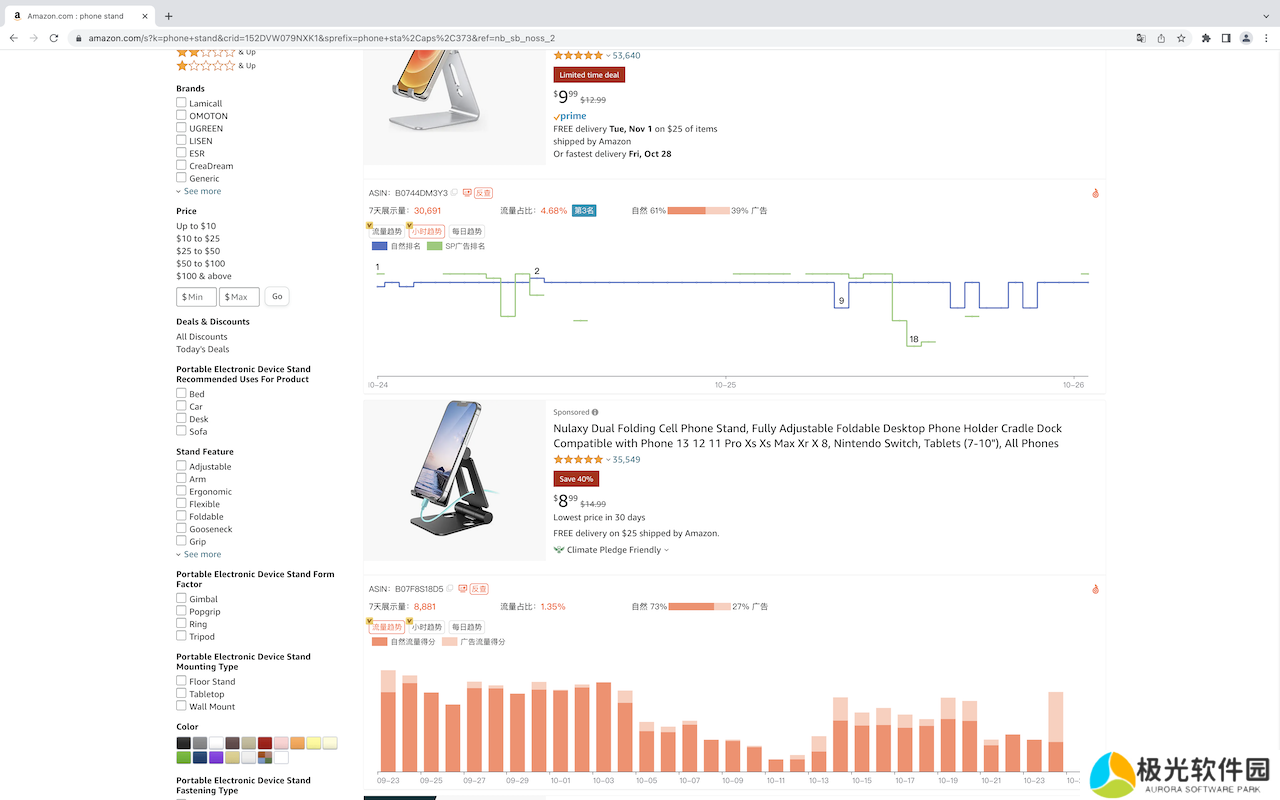Switch to 每日趋势 tab for ASIN B0744DM3Y3
The width and height of the screenshot is (1280, 800).
click(466, 231)
